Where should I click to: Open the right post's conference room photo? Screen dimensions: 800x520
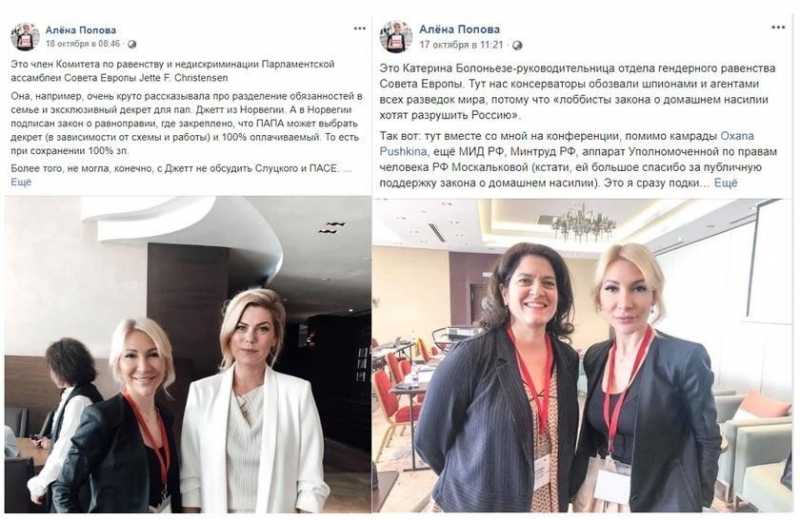pos(582,355)
